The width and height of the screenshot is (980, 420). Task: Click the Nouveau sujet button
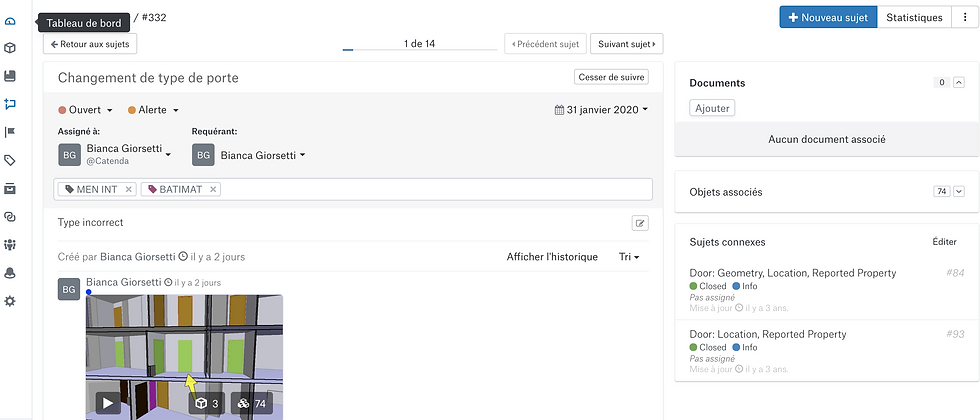tap(828, 18)
